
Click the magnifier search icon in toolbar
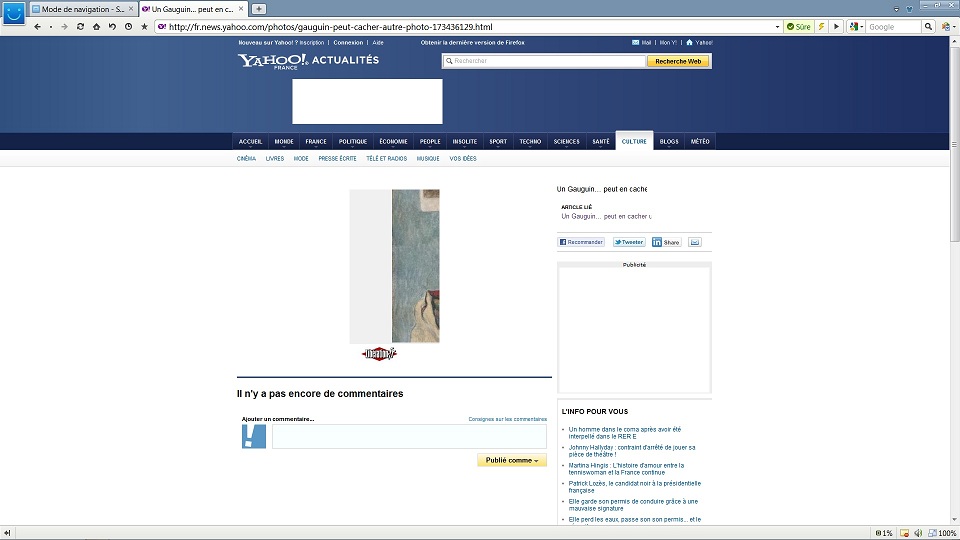click(928, 26)
